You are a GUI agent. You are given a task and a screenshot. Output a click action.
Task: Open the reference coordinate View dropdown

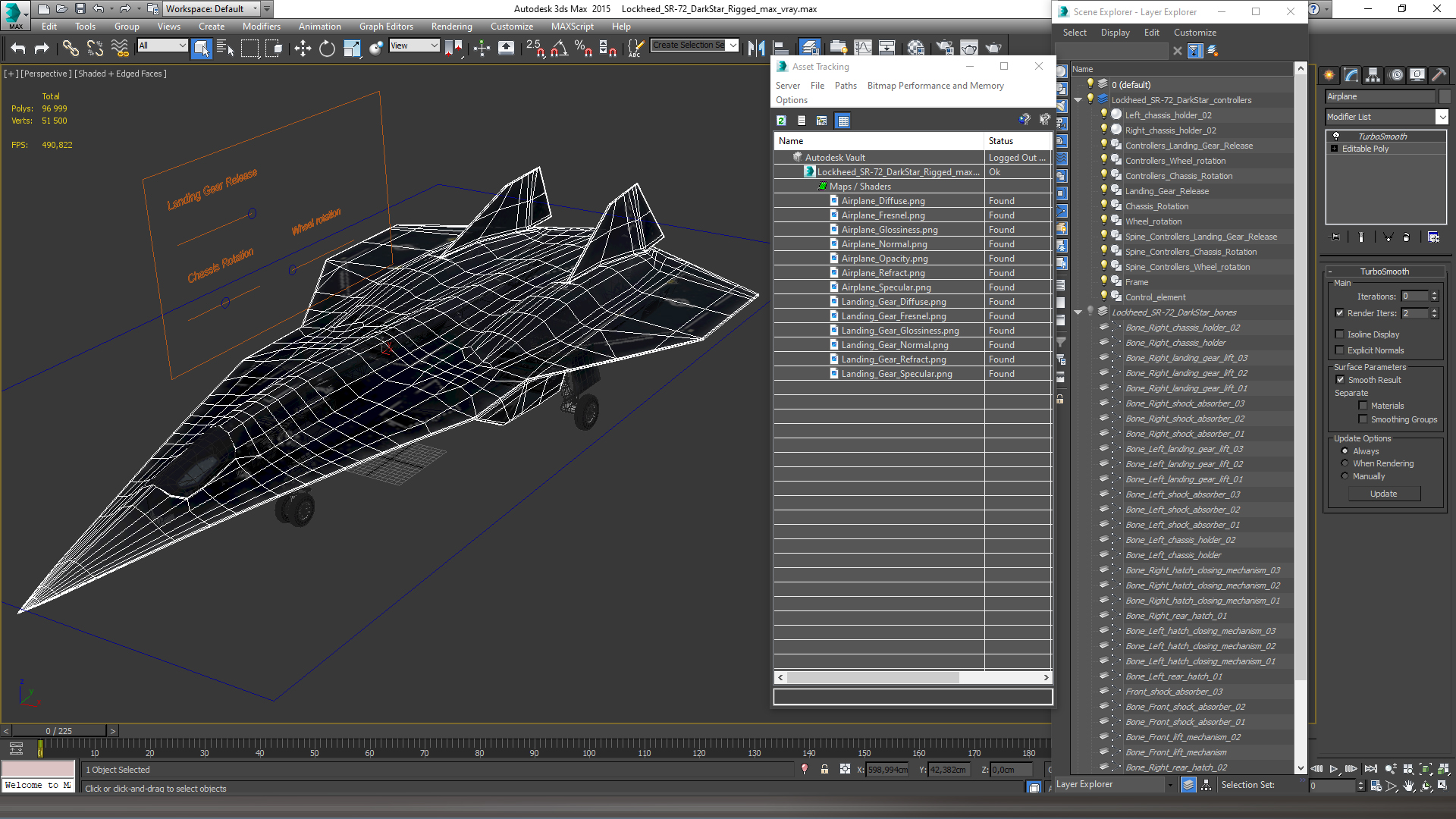point(414,45)
